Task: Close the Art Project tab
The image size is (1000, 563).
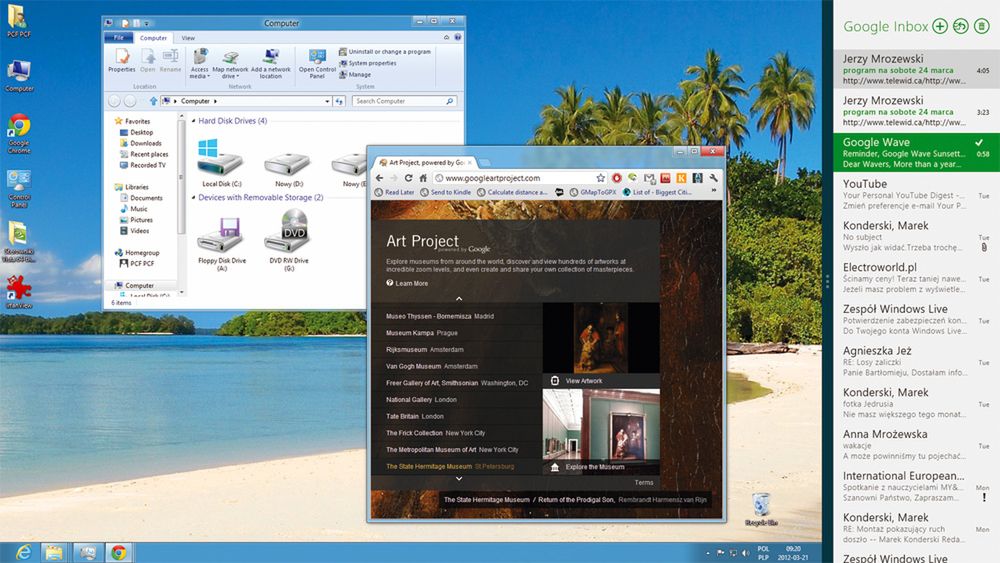Action: (469, 163)
